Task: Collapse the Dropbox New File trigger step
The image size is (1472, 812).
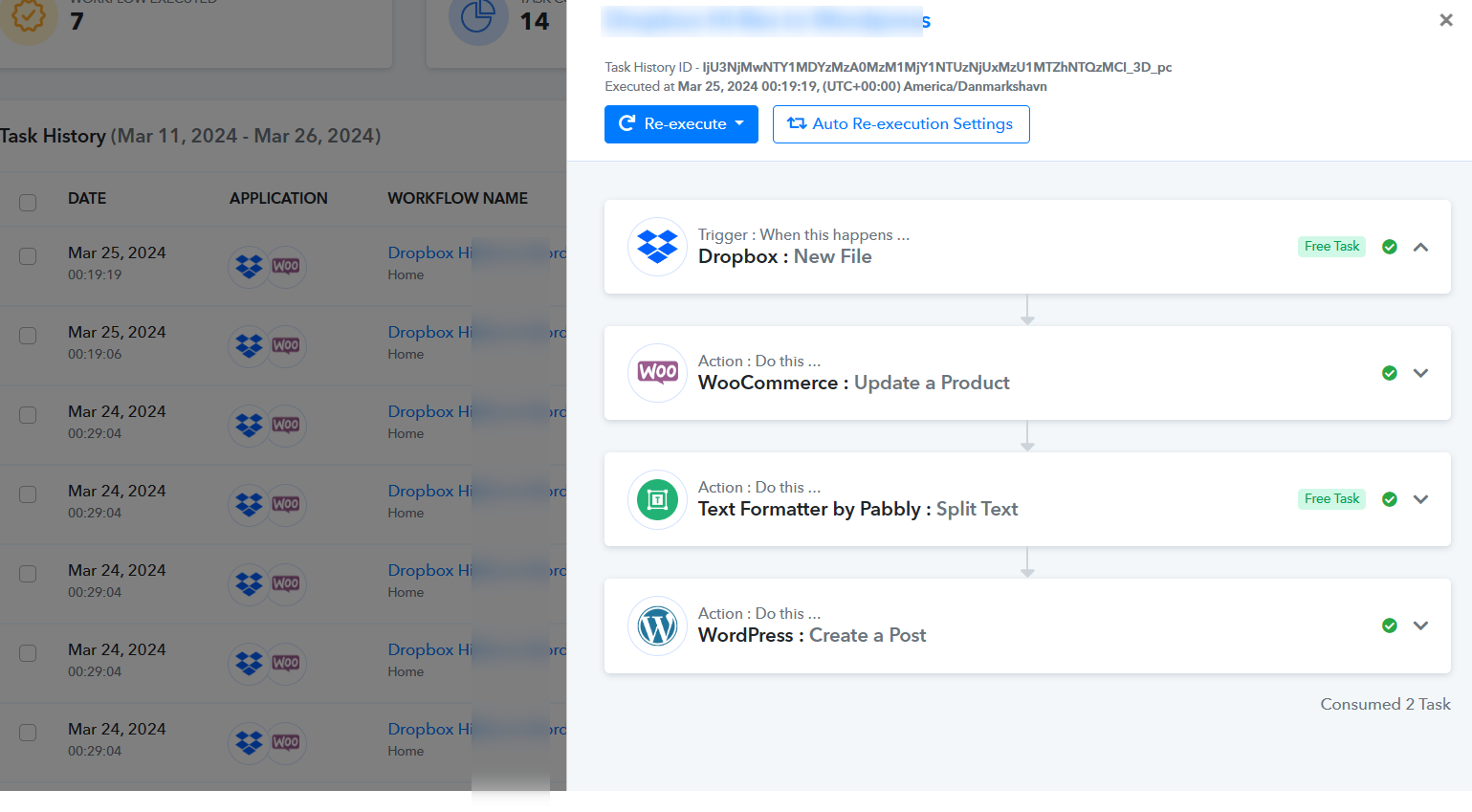Action: tap(1421, 247)
